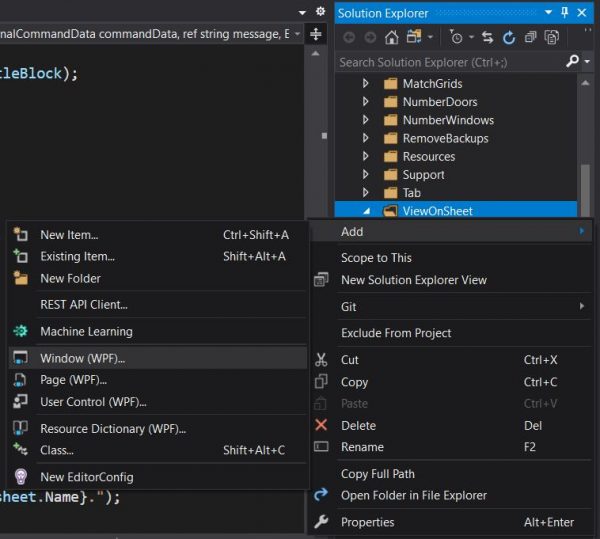The image size is (600, 539).
Task: Click the Pending Changes Filter clock icon
Action: coord(455,37)
